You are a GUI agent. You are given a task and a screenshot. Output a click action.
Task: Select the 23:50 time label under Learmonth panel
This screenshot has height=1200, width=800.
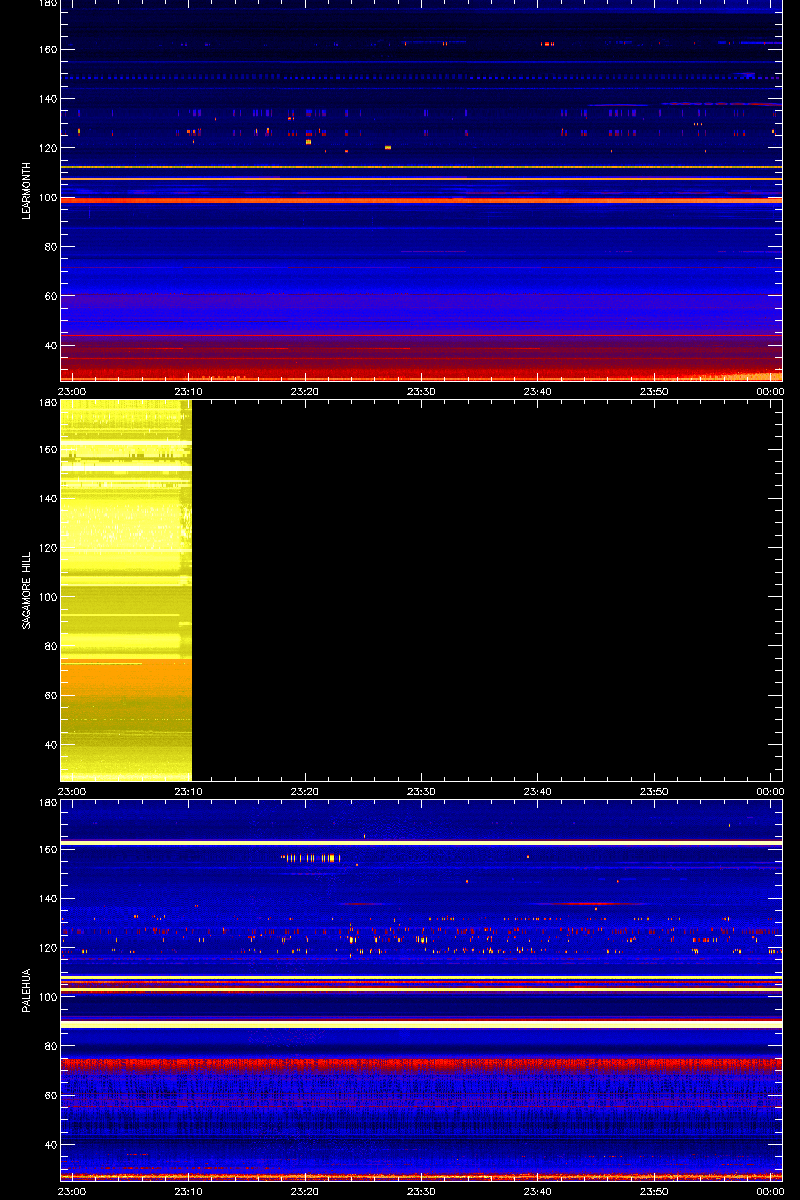pyautogui.click(x=654, y=392)
